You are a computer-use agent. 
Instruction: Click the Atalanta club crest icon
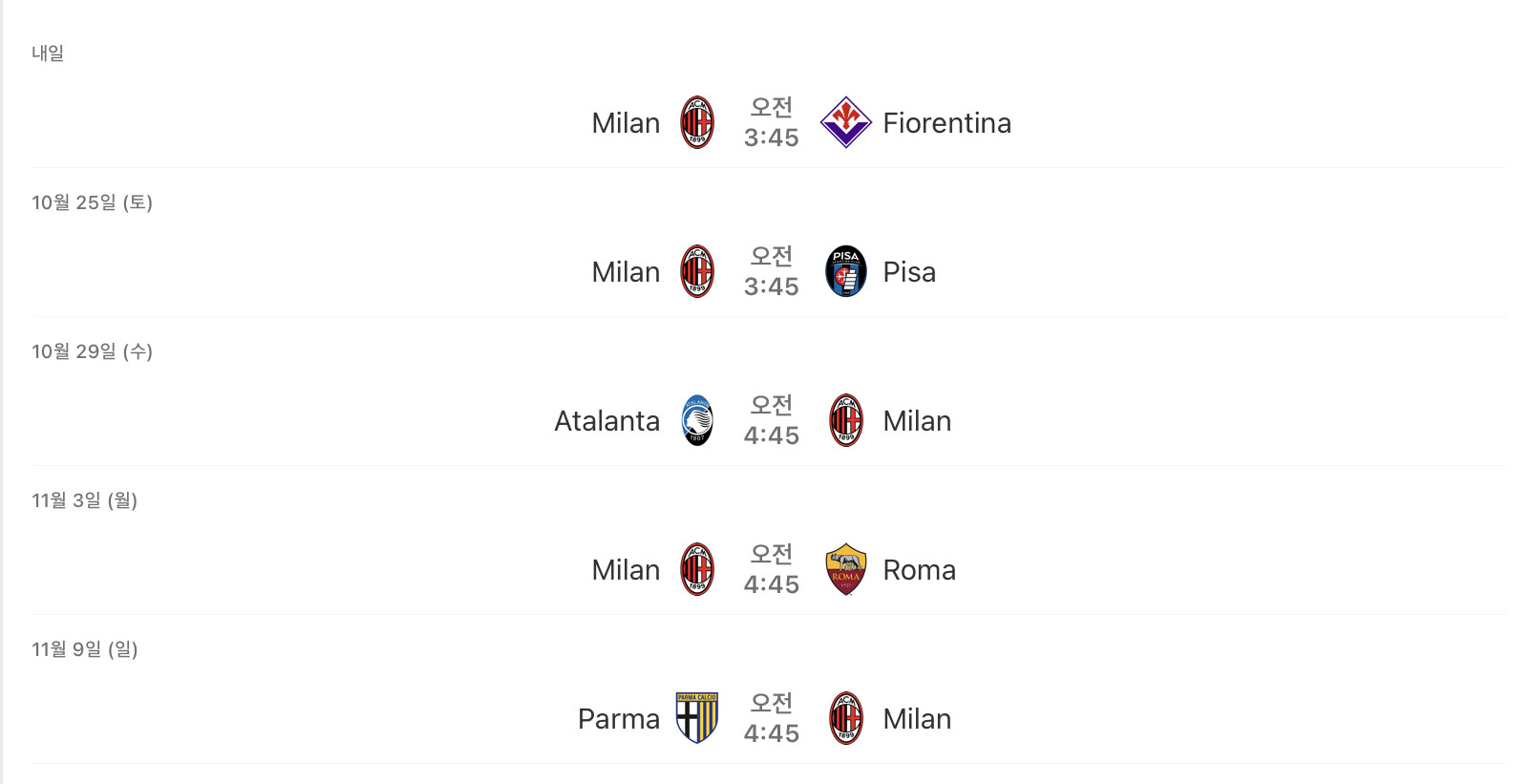pos(697,420)
